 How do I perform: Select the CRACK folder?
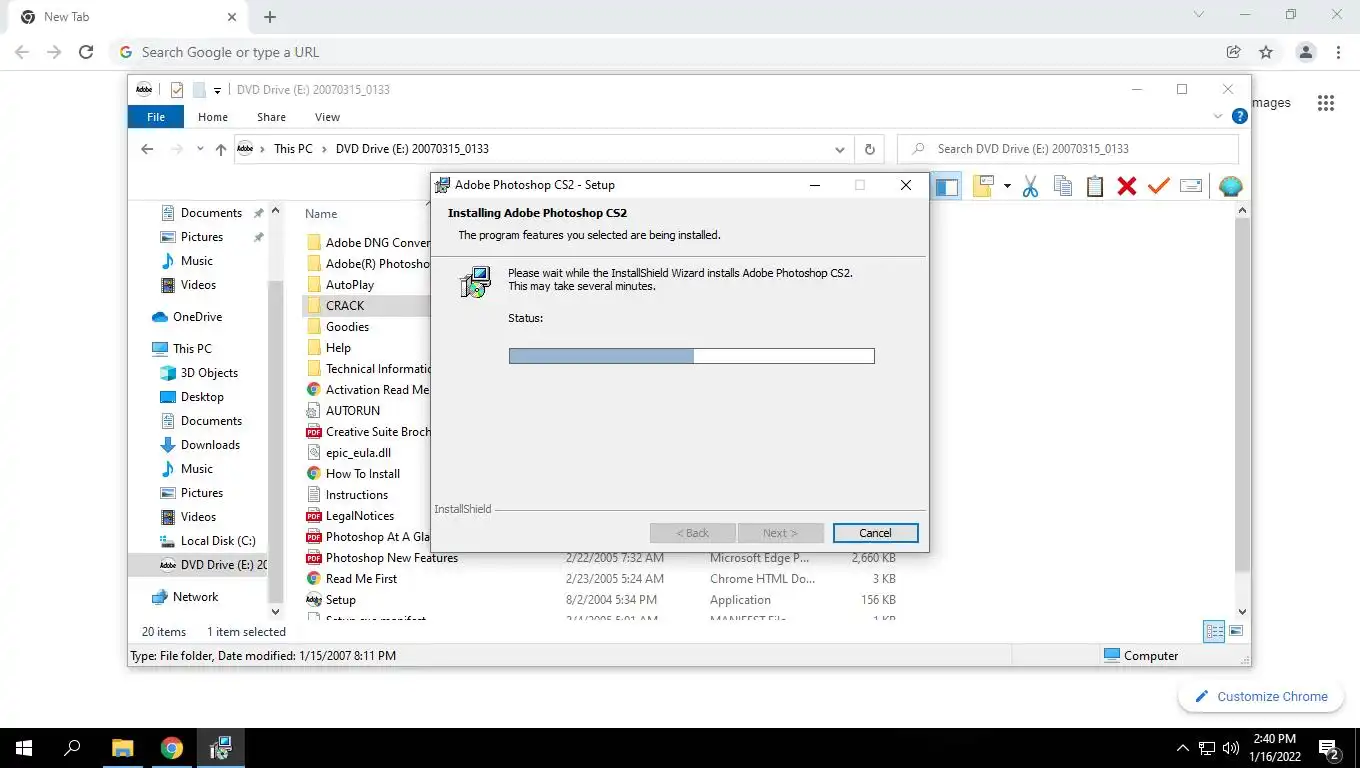click(x=345, y=306)
